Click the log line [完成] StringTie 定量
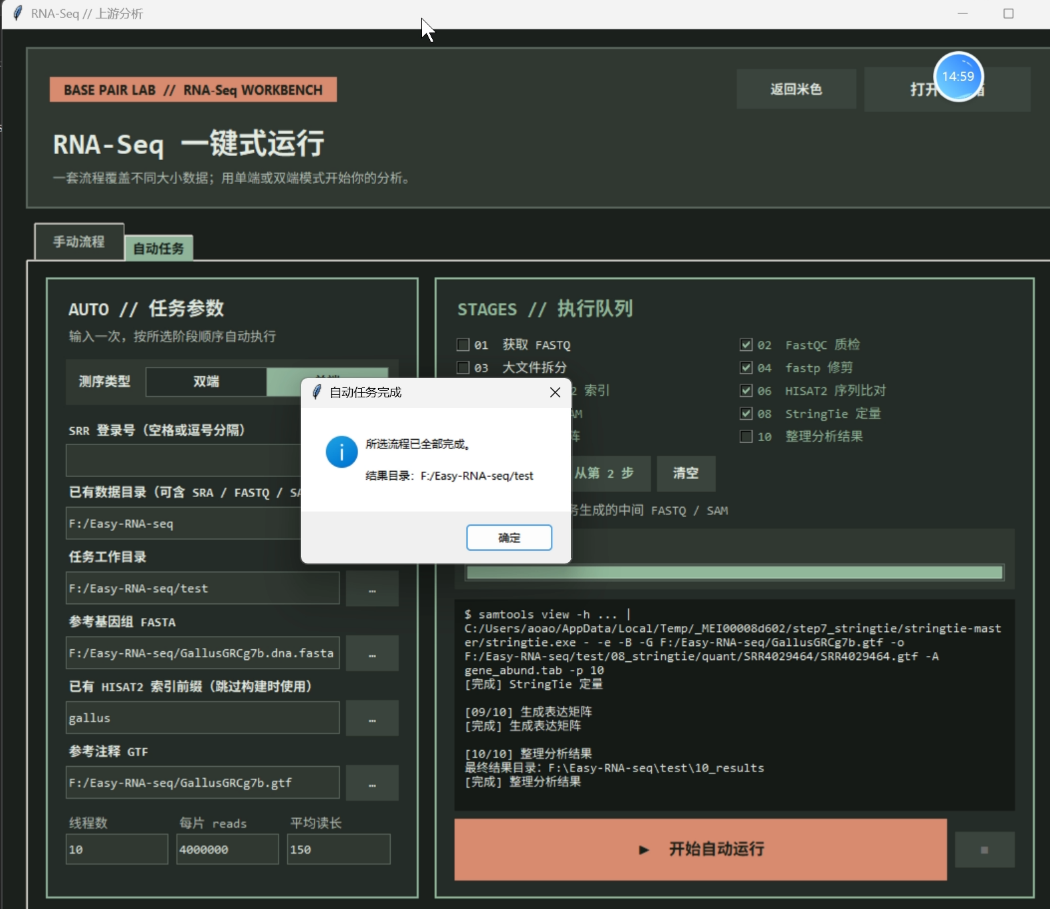The image size is (1050, 909). [534, 684]
